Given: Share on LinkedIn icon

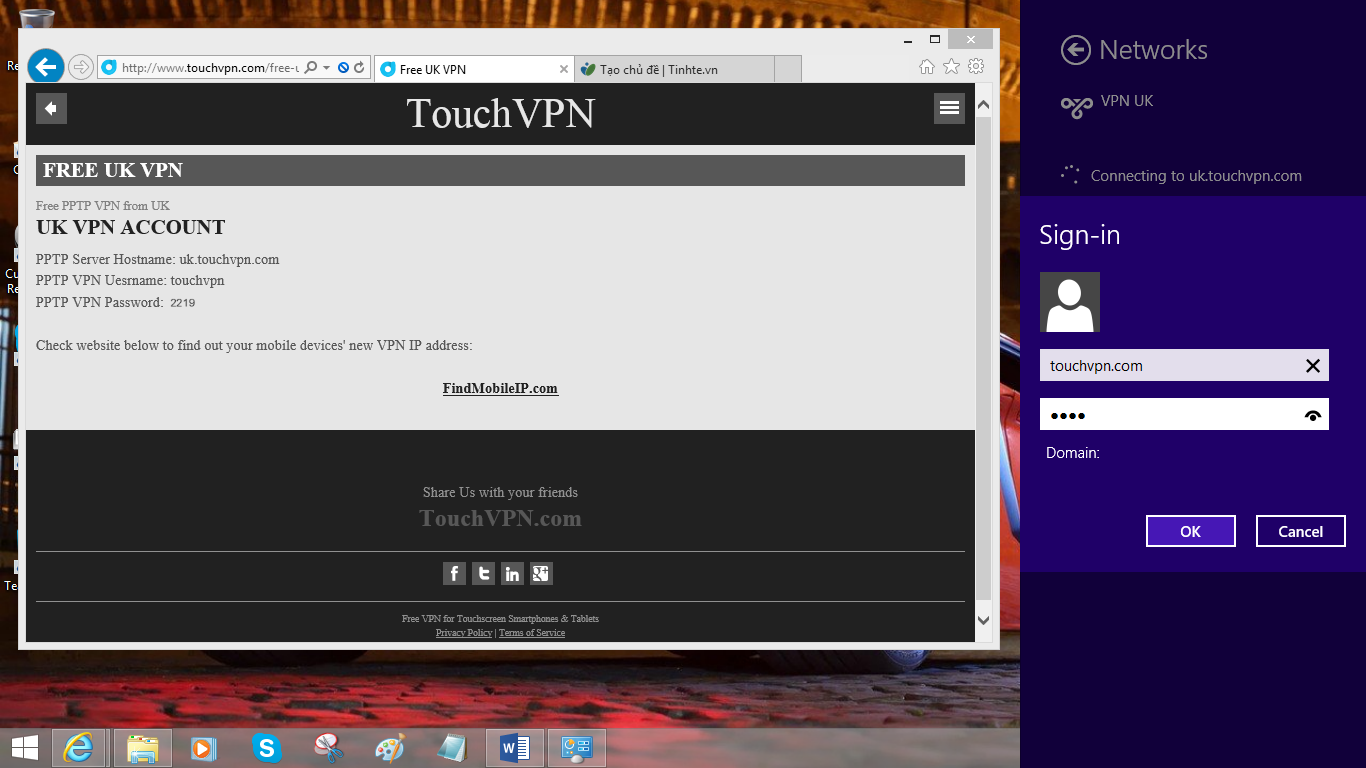Looking at the screenshot, I should [x=512, y=573].
